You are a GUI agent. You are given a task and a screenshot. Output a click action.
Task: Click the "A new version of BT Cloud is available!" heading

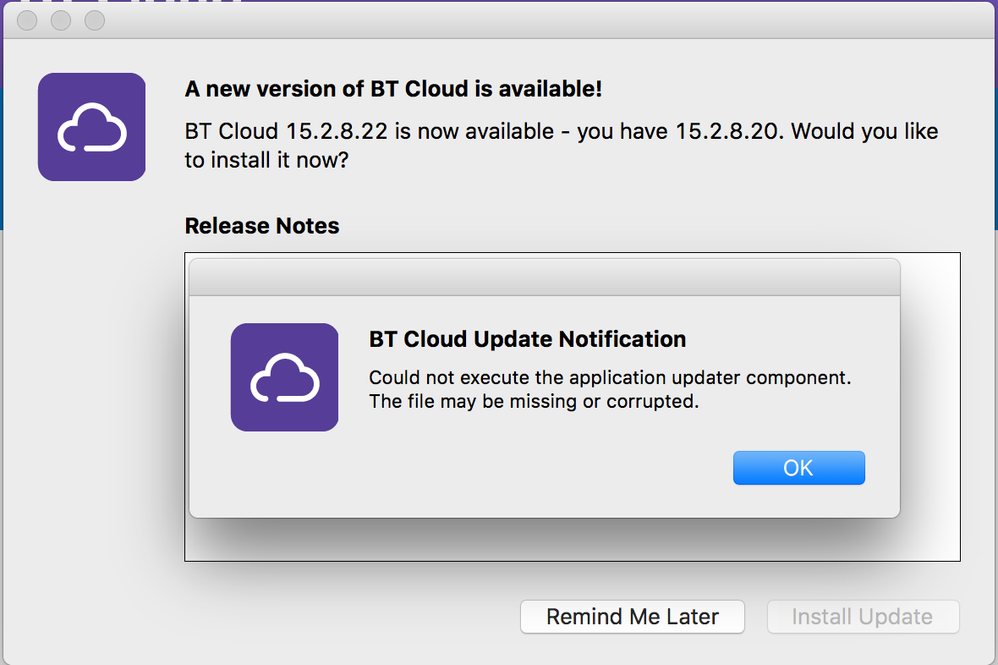point(393,89)
